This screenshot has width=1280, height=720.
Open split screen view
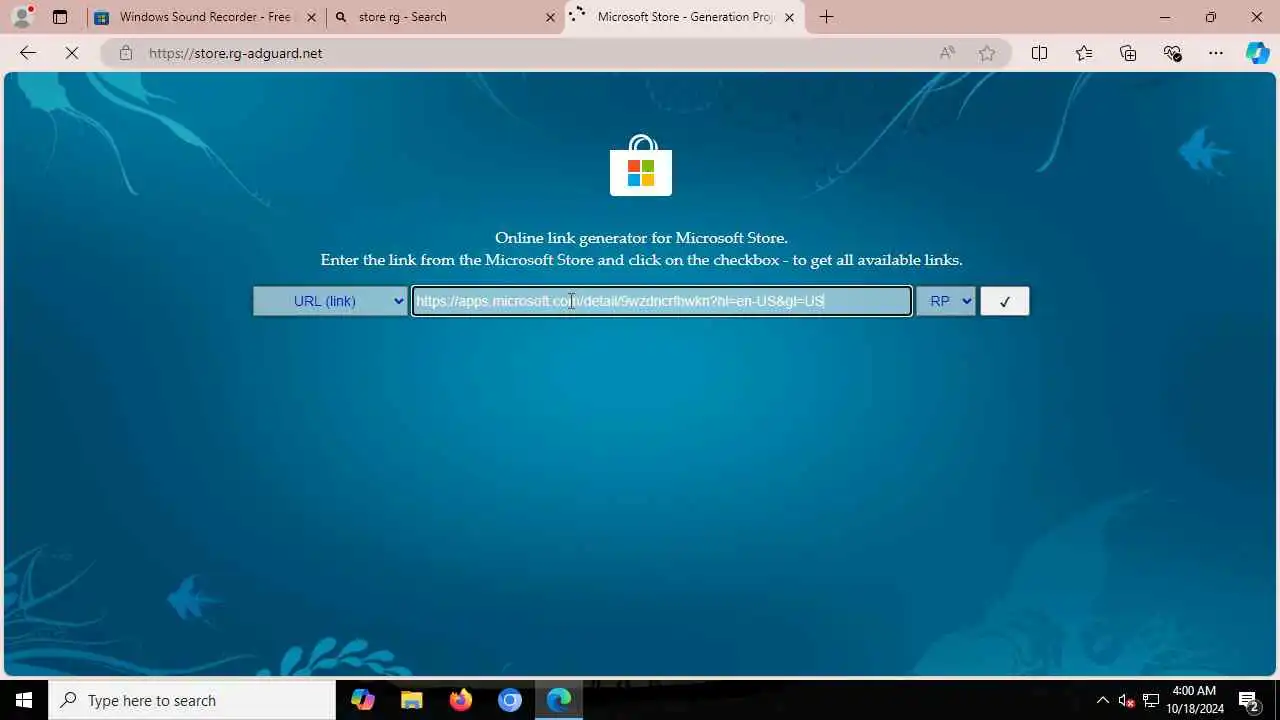(1039, 53)
